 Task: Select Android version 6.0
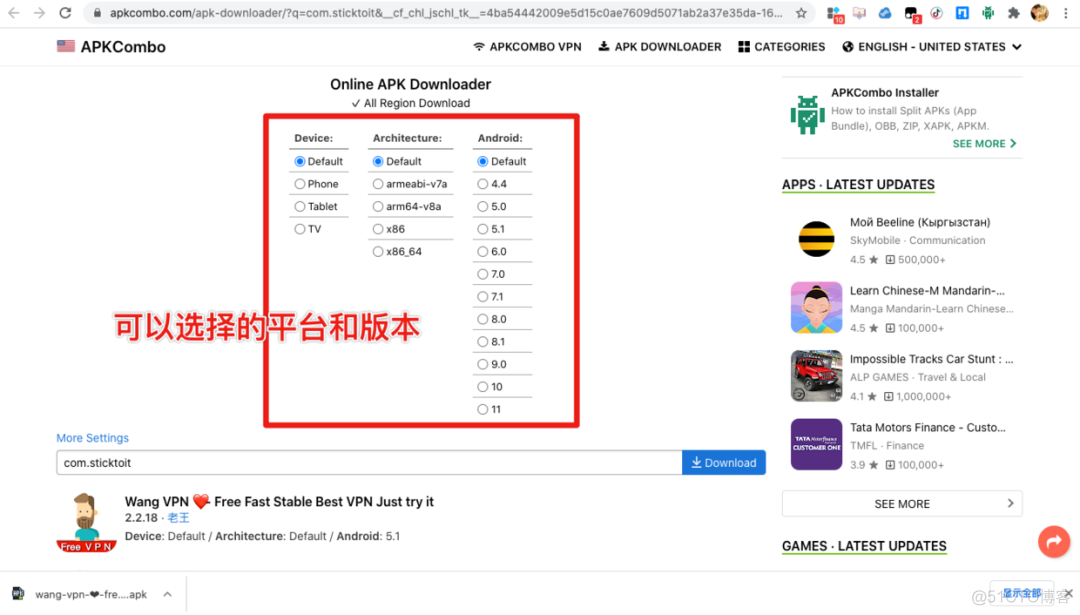pos(483,251)
